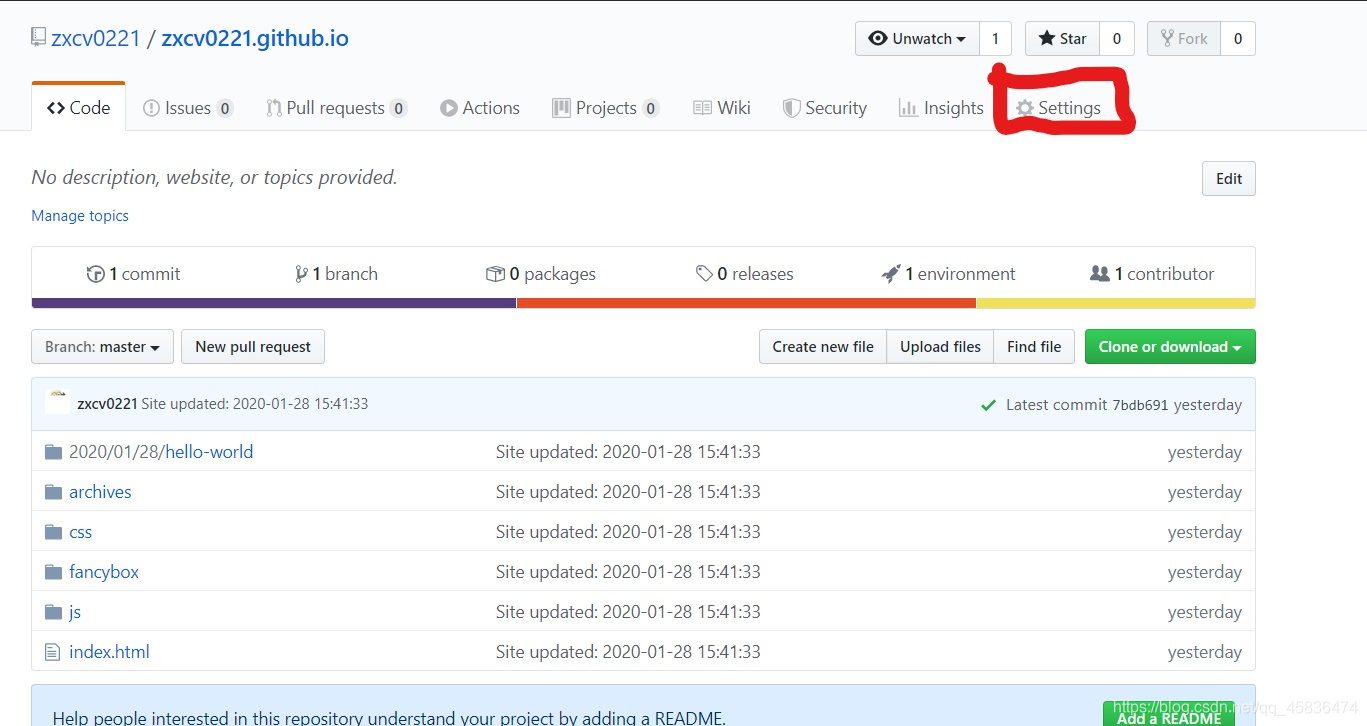
Task: Click the file icon for index.html
Action: point(53,652)
